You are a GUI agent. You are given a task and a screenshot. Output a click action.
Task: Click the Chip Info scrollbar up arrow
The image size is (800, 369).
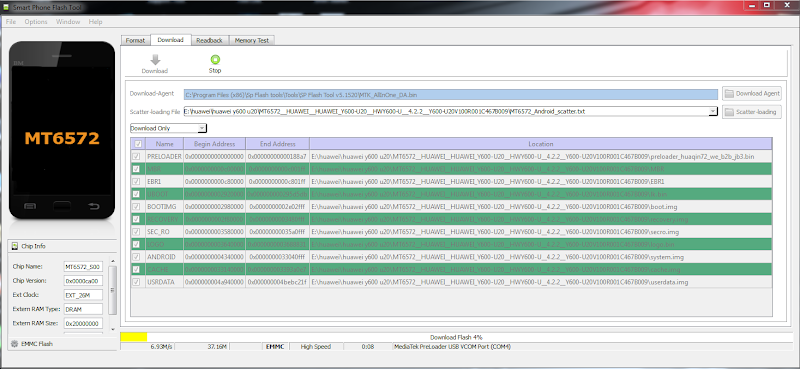tap(113, 262)
